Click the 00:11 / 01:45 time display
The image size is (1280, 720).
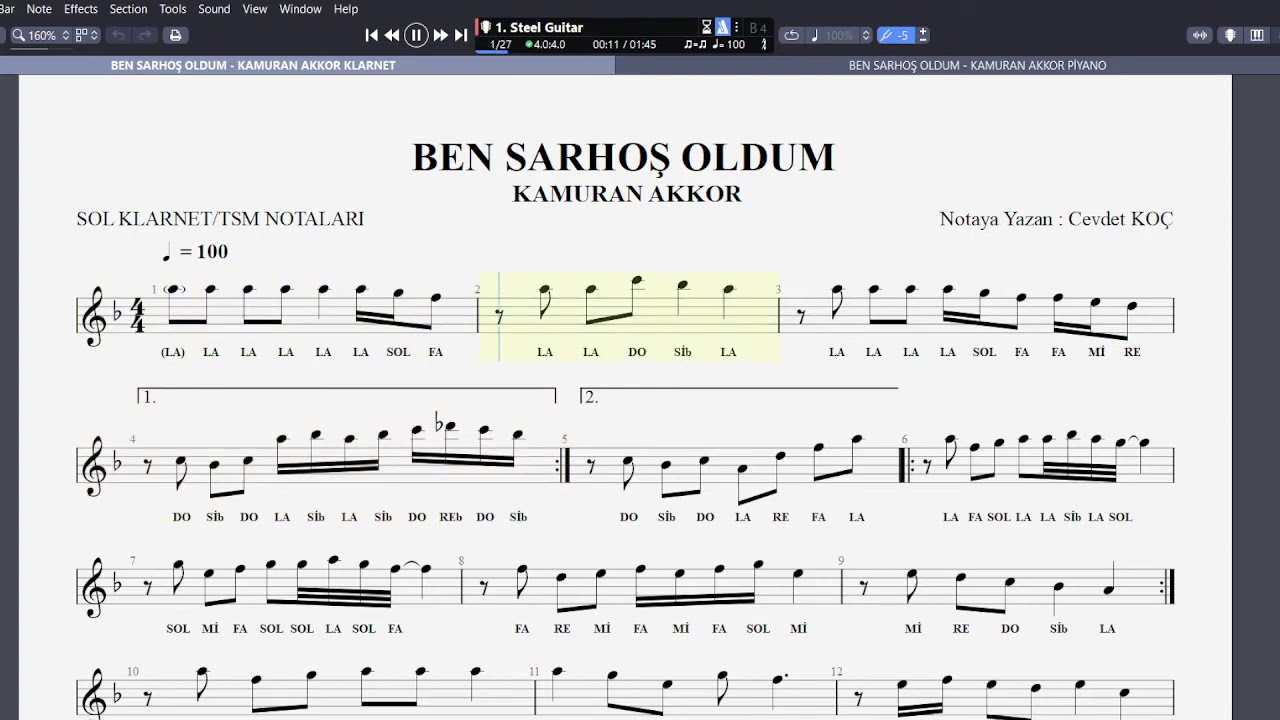[x=624, y=45]
